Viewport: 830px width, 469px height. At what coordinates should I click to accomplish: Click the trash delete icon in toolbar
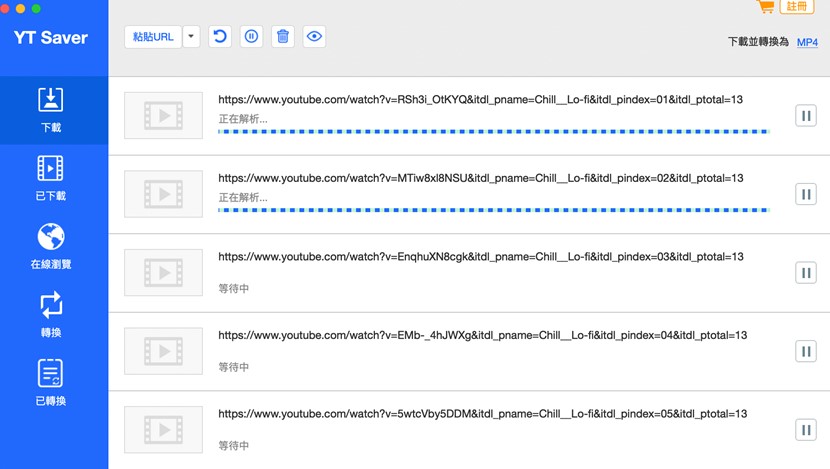pyautogui.click(x=283, y=37)
